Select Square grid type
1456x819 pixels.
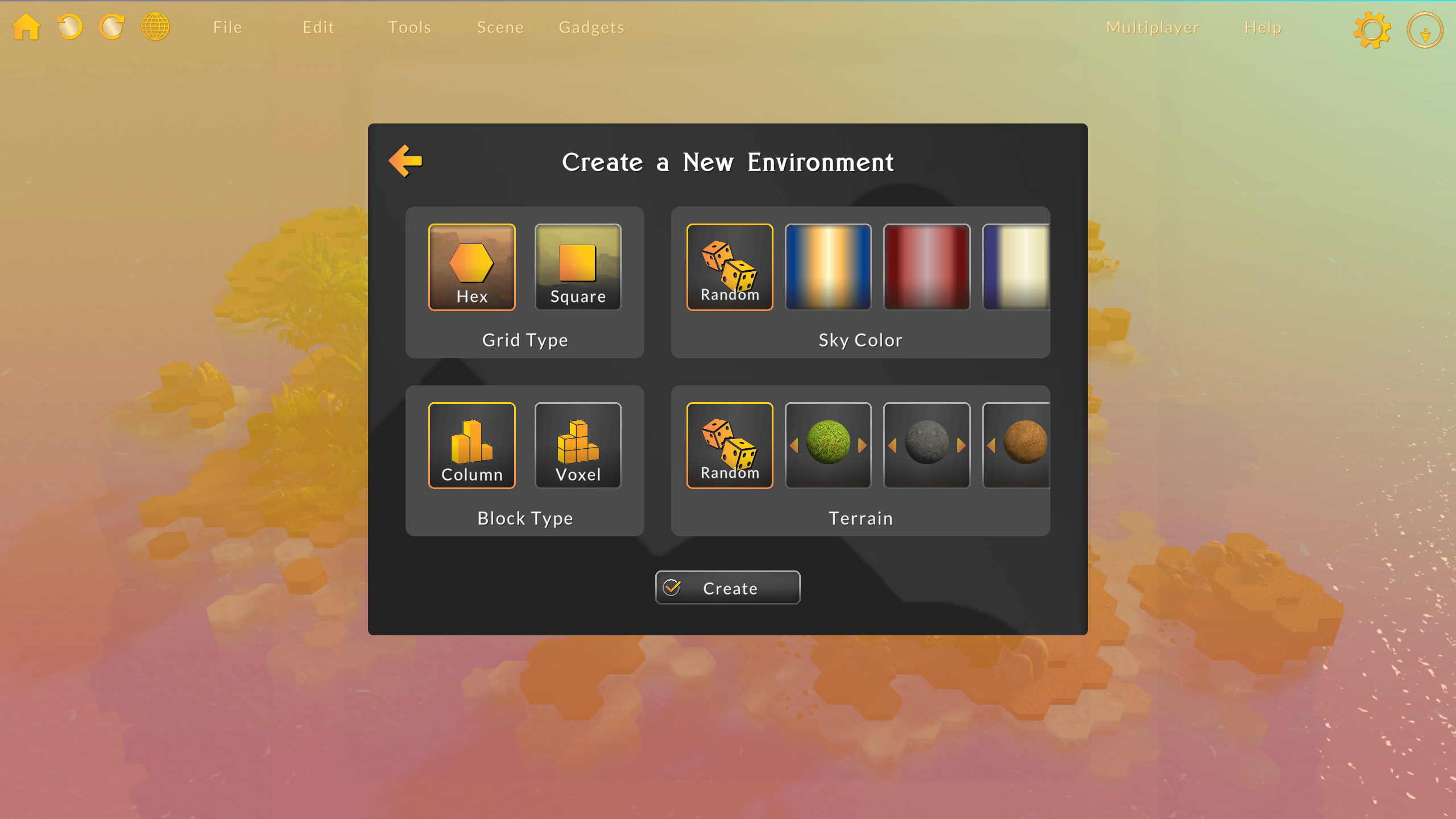click(578, 267)
